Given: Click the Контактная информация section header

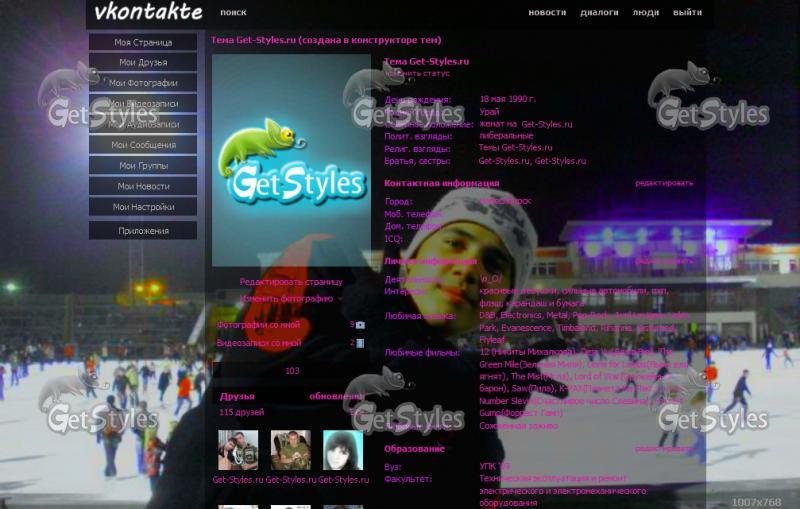Looking at the screenshot, I should pos(442,183).
